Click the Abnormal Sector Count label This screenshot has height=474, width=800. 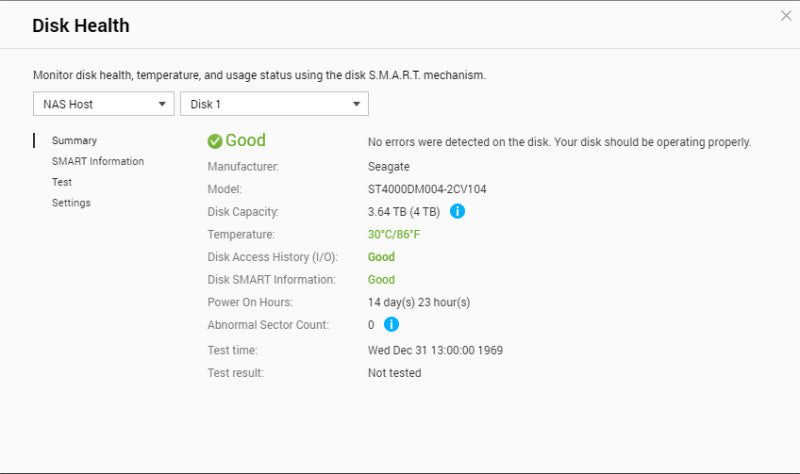tap(268, 325)
